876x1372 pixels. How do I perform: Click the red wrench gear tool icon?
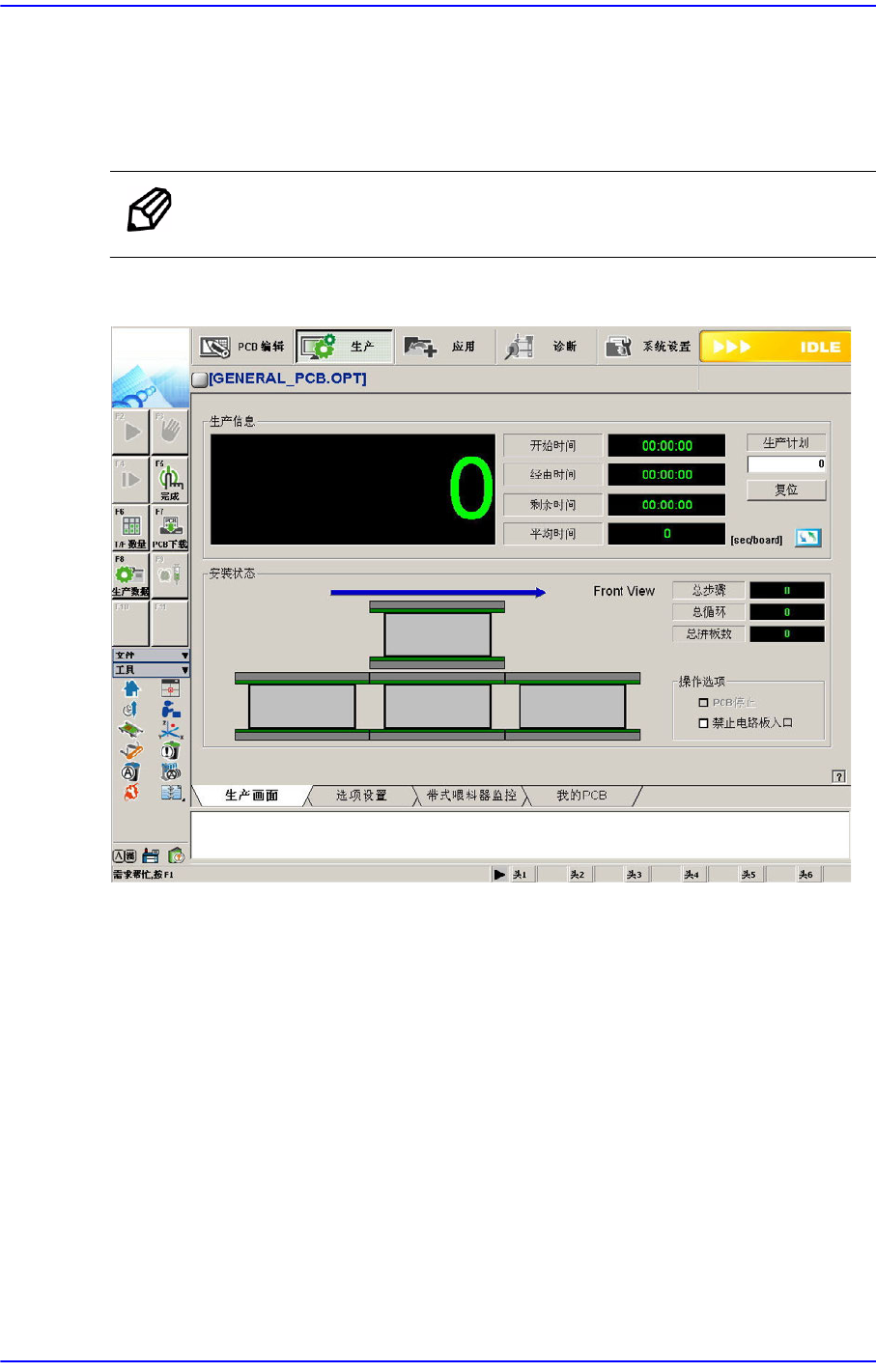tap(131, 793)
